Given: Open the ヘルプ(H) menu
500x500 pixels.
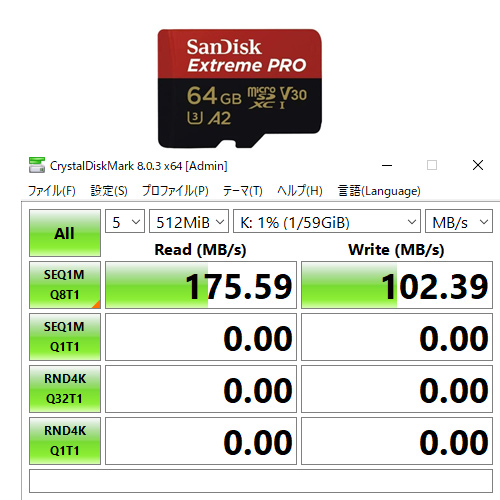Looking at the screenshot, I should [300, 191].
